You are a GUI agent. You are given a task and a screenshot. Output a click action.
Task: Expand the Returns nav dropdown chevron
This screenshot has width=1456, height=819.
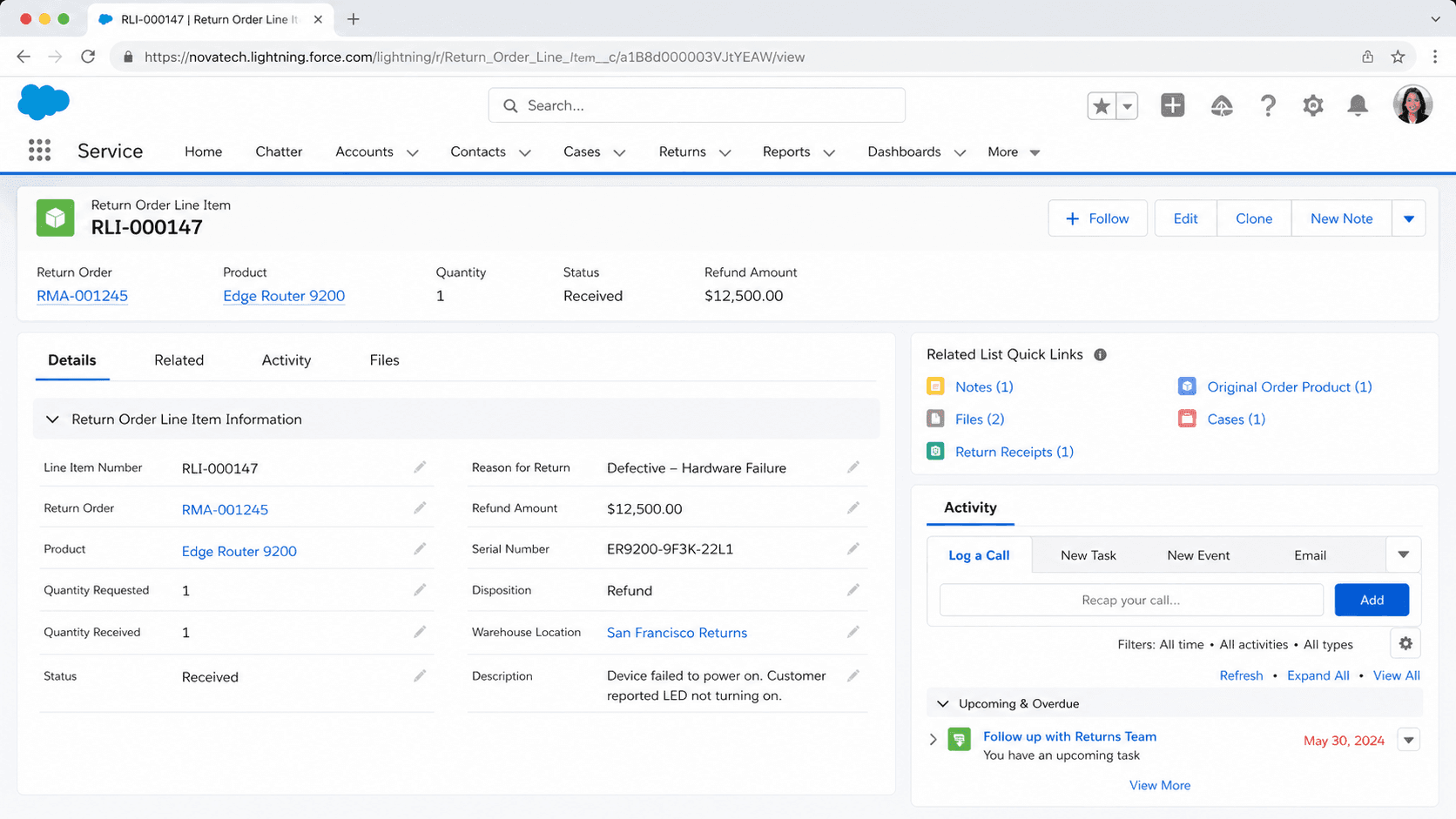(x=725, y=152)
